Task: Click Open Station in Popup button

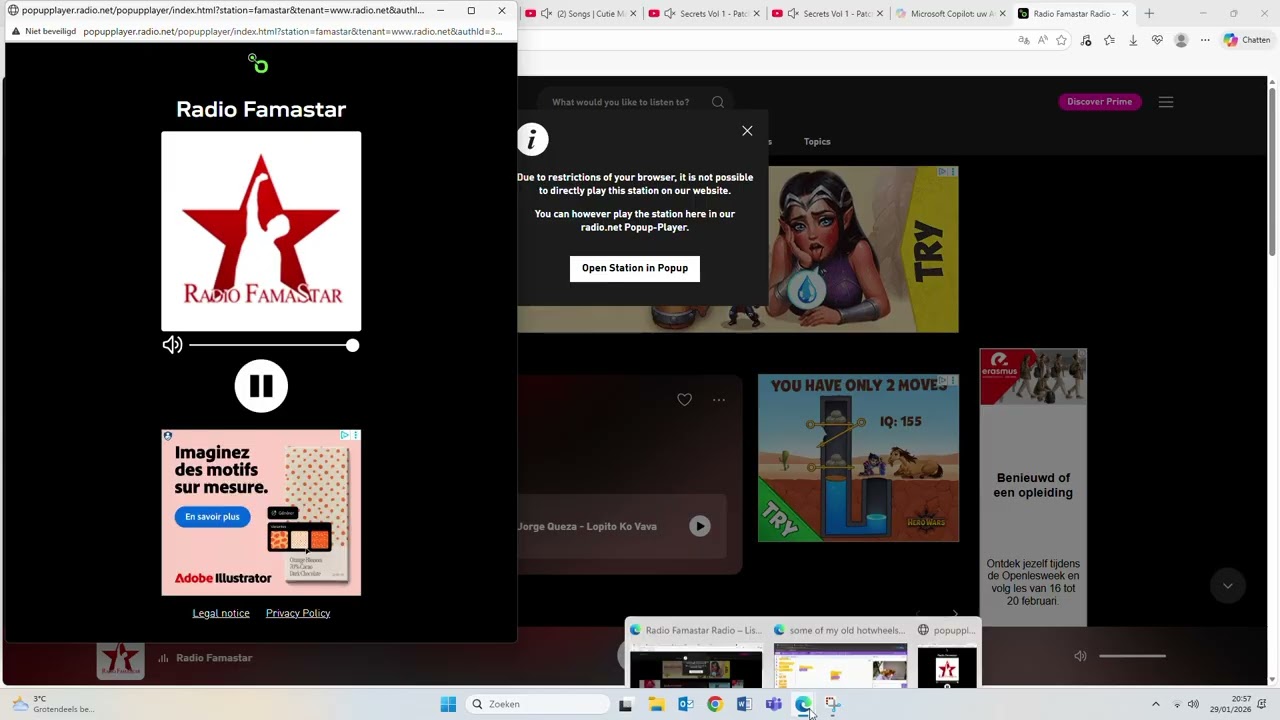Action: point(635,268)
